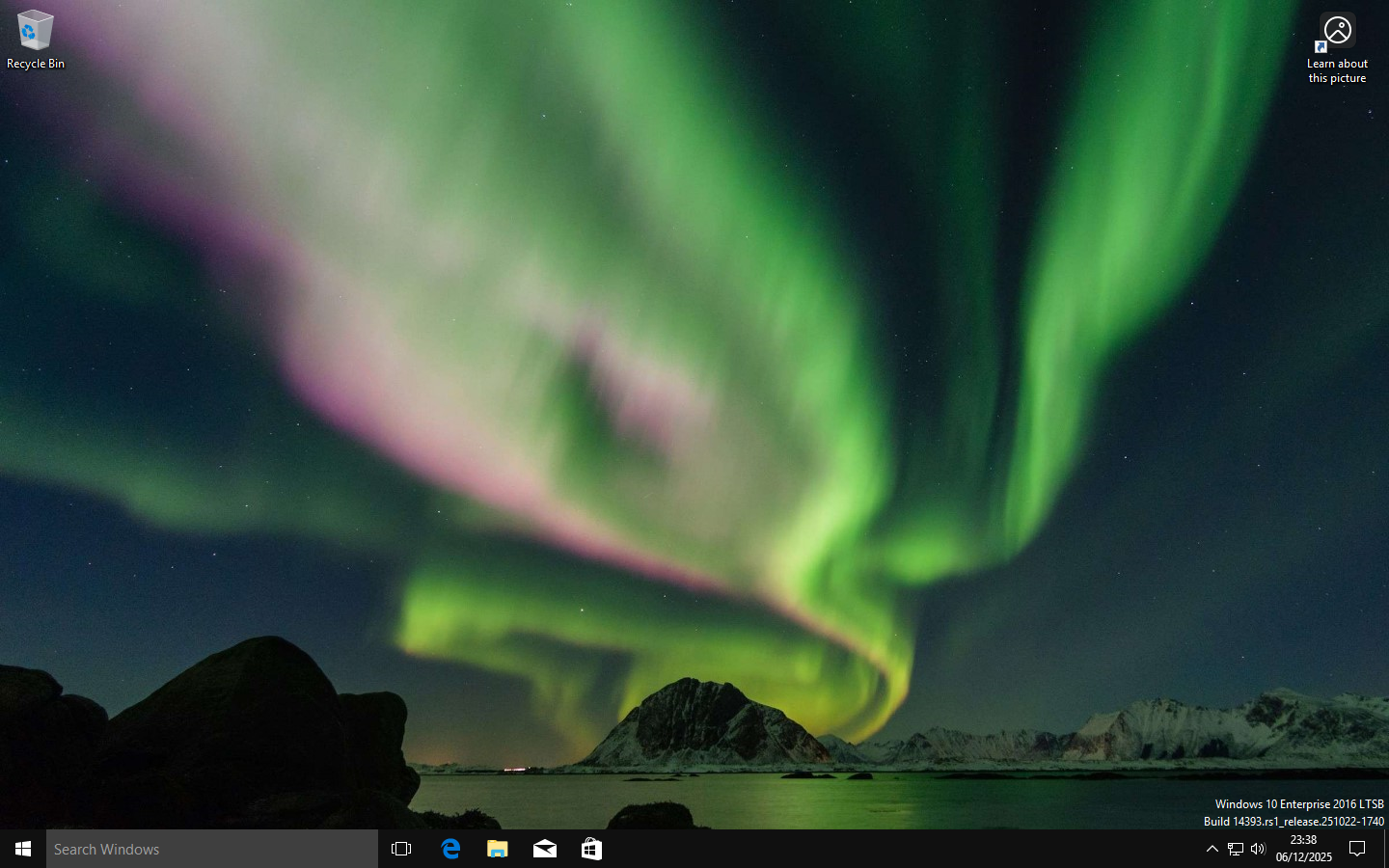
Task: Open the Action Center notifications icon
Action: (x=1357, y=849)
